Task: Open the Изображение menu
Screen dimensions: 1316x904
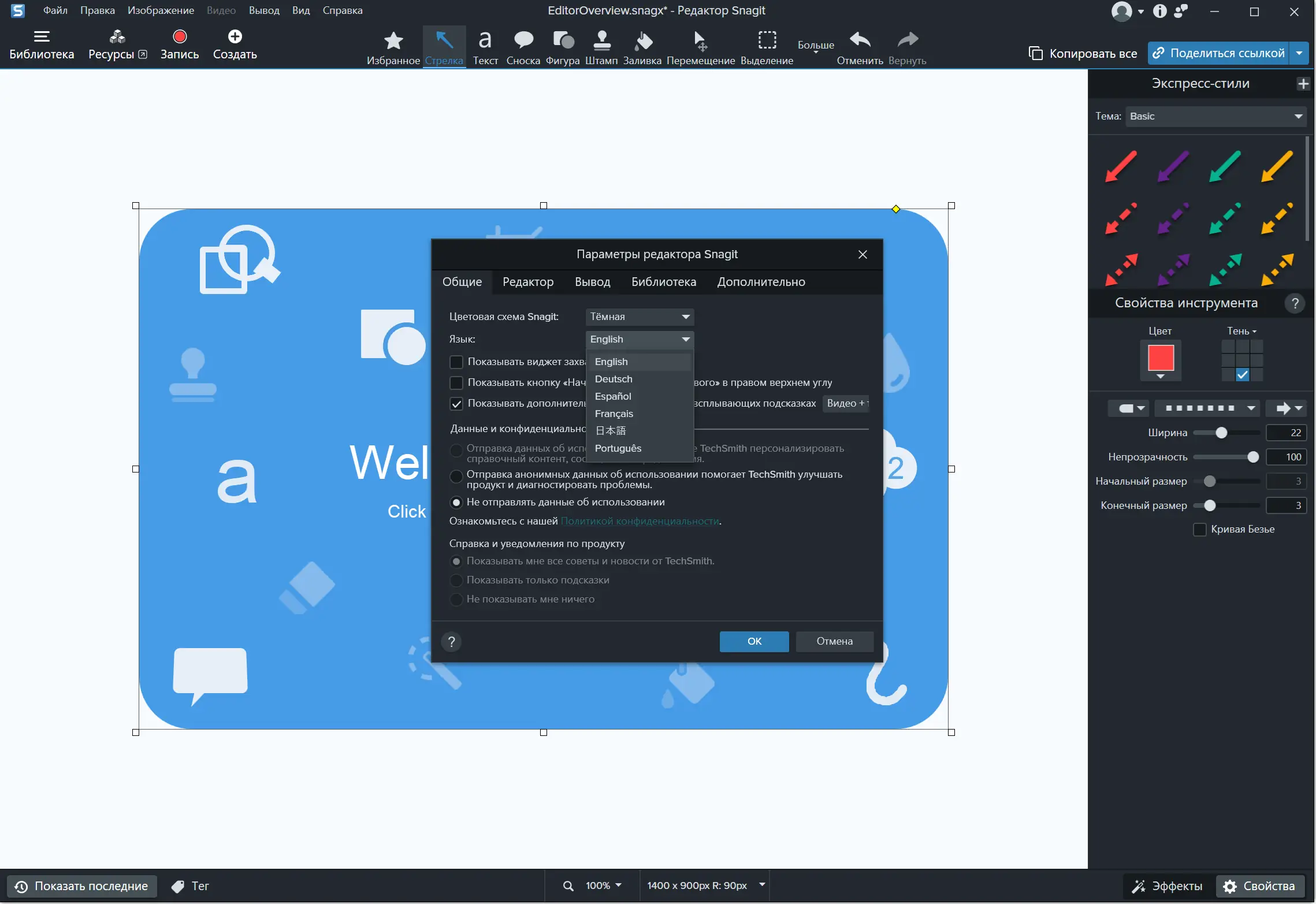Action: 161,10
